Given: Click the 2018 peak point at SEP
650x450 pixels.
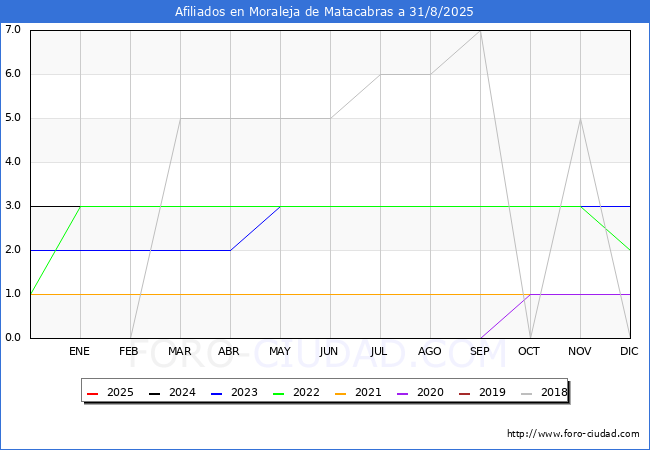Looking at the screenshot, I should [480, 31].
